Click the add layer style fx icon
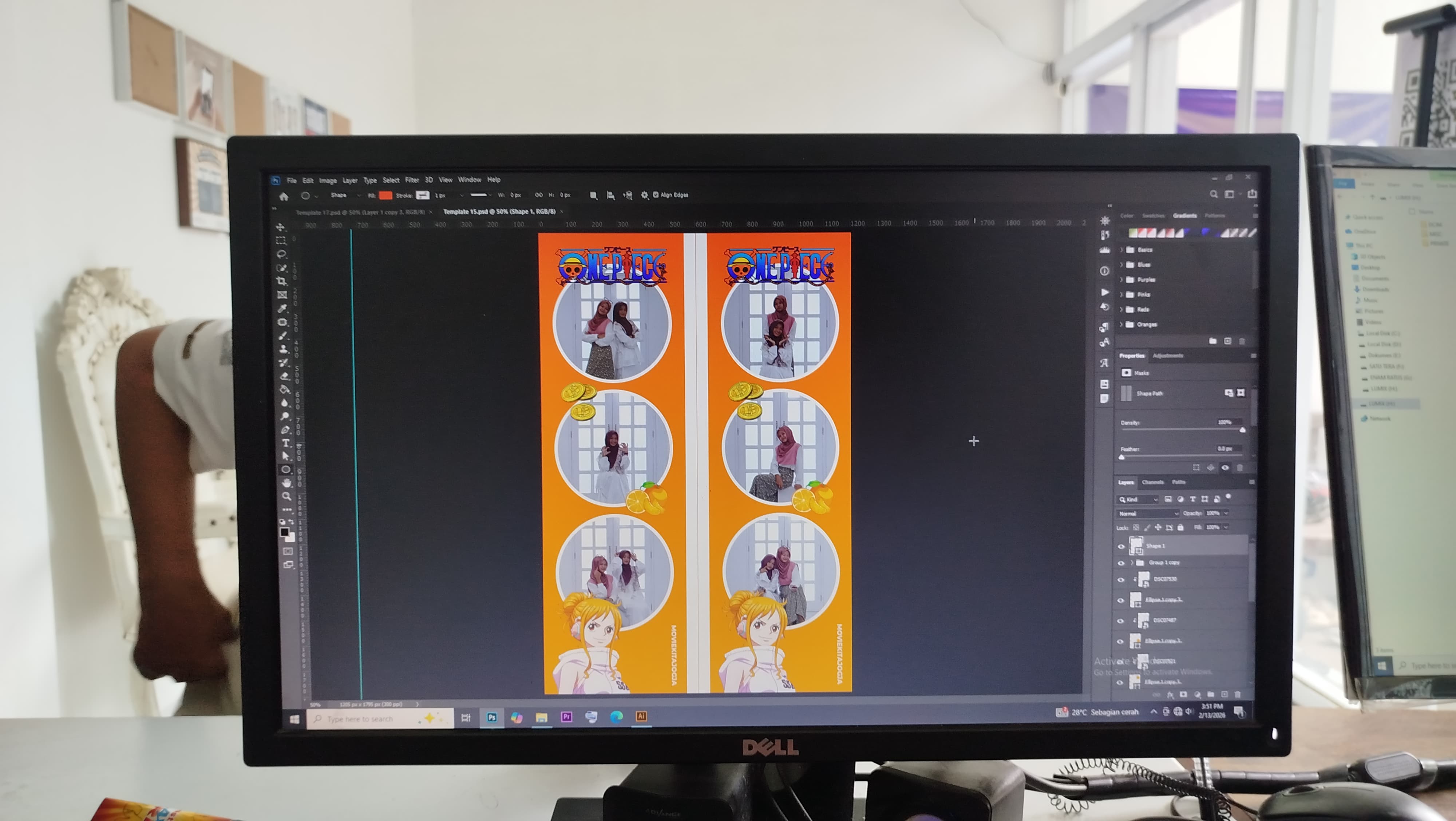Image resolution: width=1456 pixels, height=821 pixels. tap(1171, 694)
